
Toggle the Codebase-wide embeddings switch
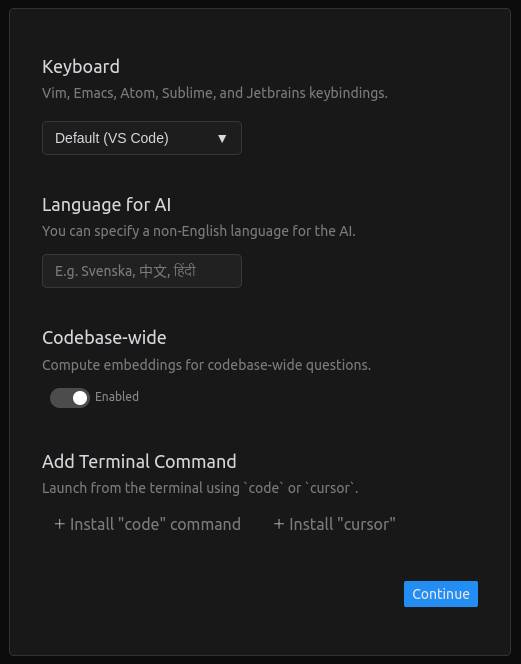click(70, 398)
